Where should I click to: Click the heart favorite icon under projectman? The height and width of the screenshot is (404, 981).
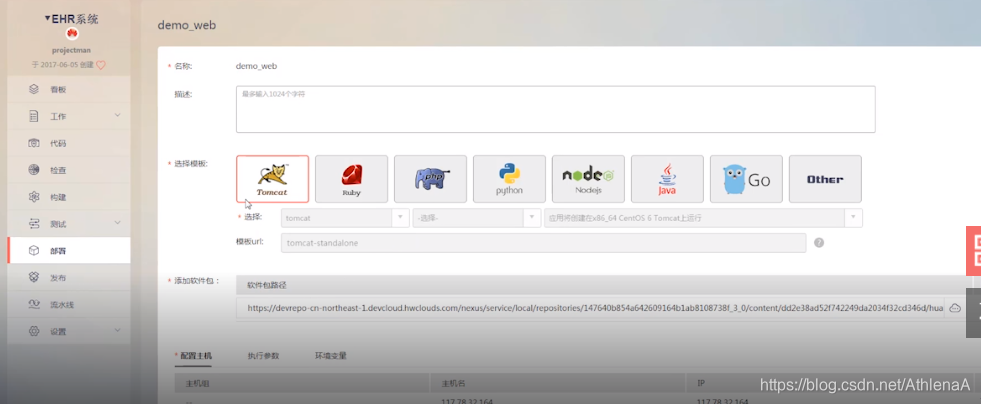click(101, 65)
